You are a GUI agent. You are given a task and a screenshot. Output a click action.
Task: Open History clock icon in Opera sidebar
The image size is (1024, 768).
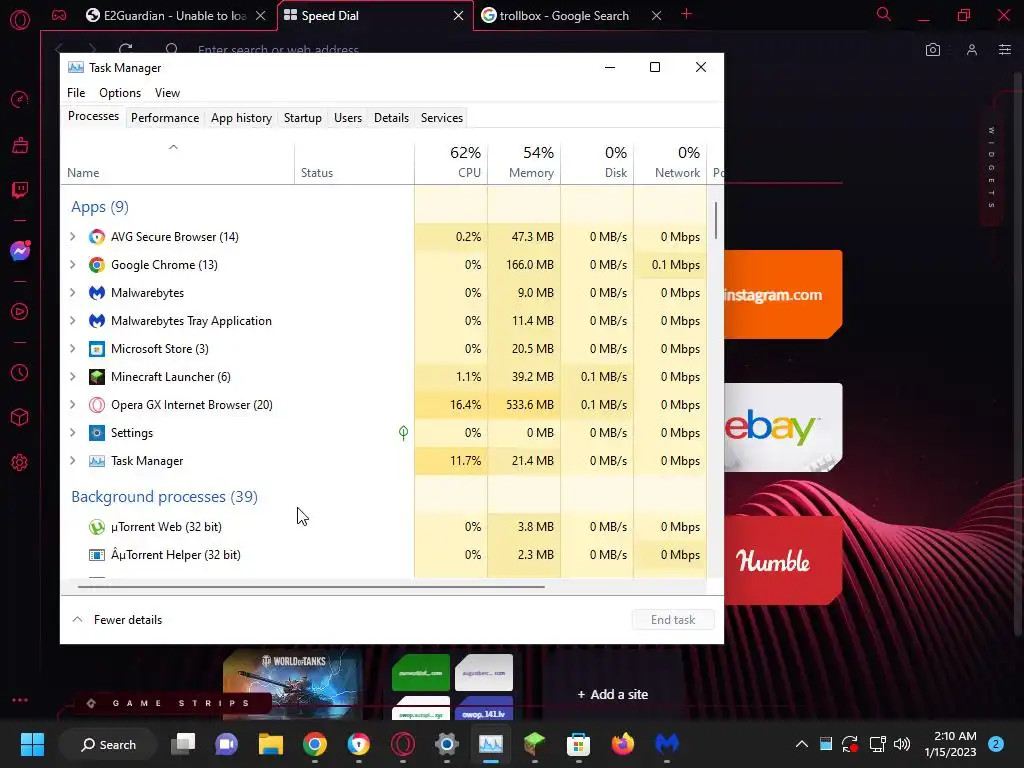coord(20,372)
